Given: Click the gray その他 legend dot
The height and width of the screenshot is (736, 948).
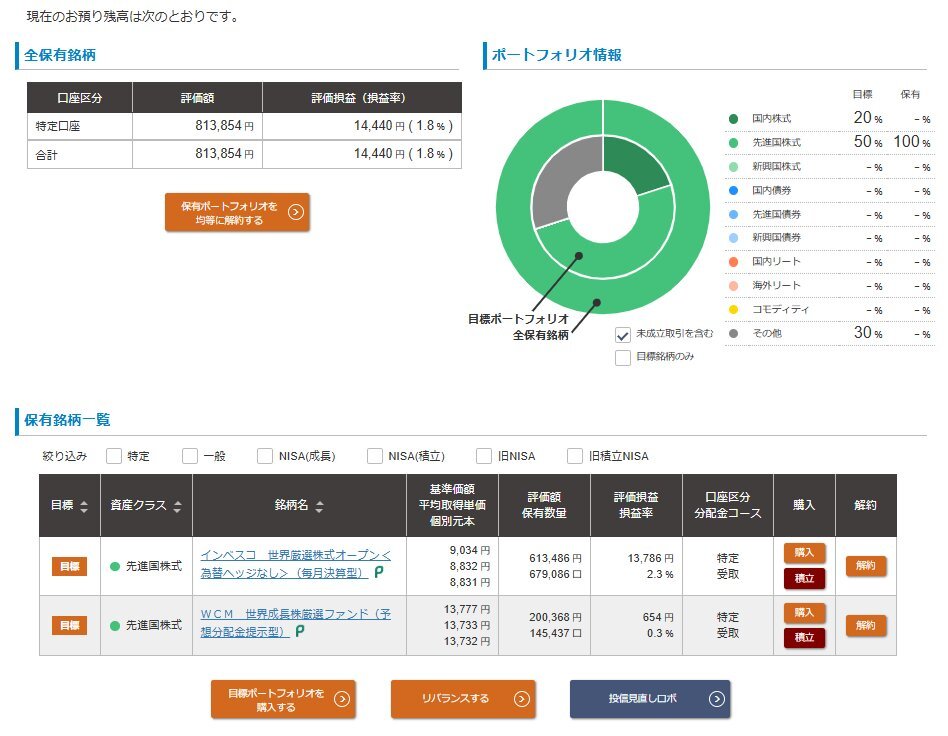Looking at the screenshot, I should (733, 333).
